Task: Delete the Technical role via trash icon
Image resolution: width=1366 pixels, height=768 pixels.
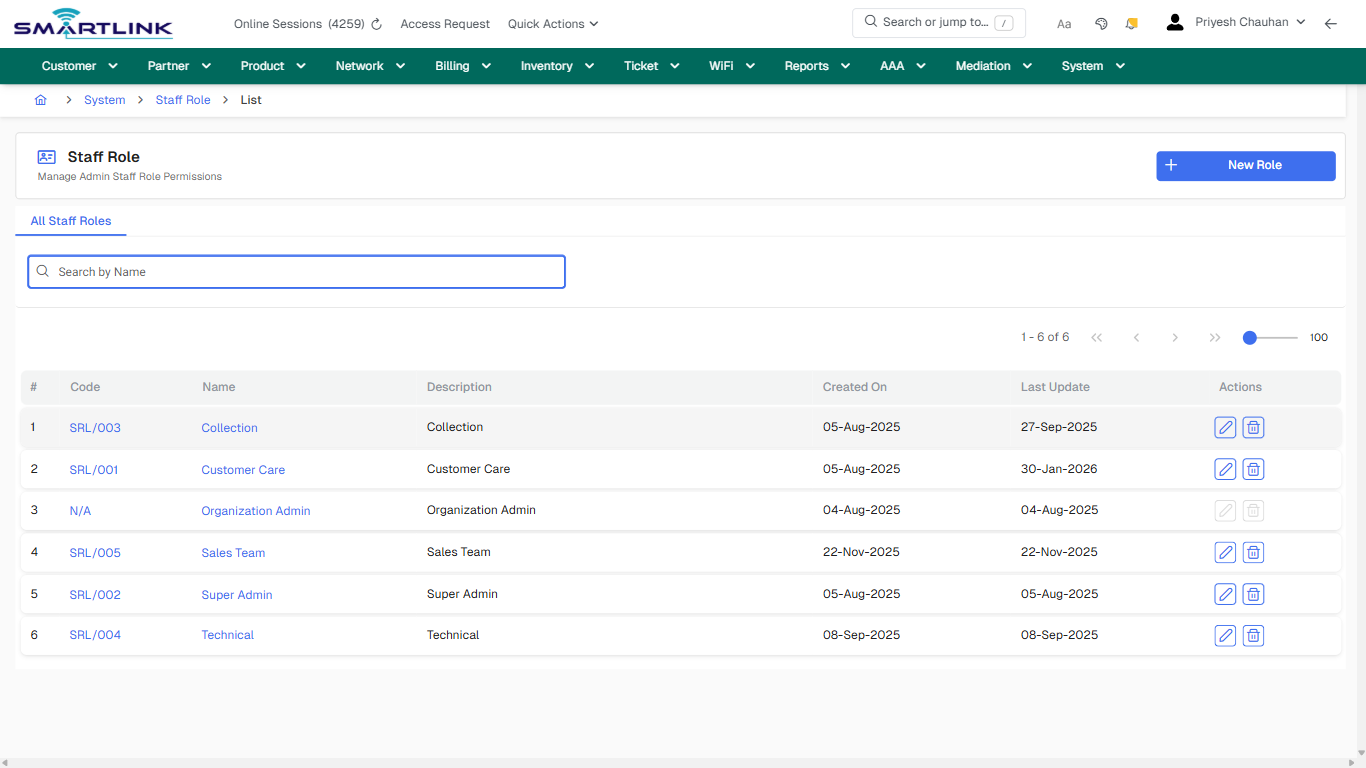Action: tap(1253, 635)
